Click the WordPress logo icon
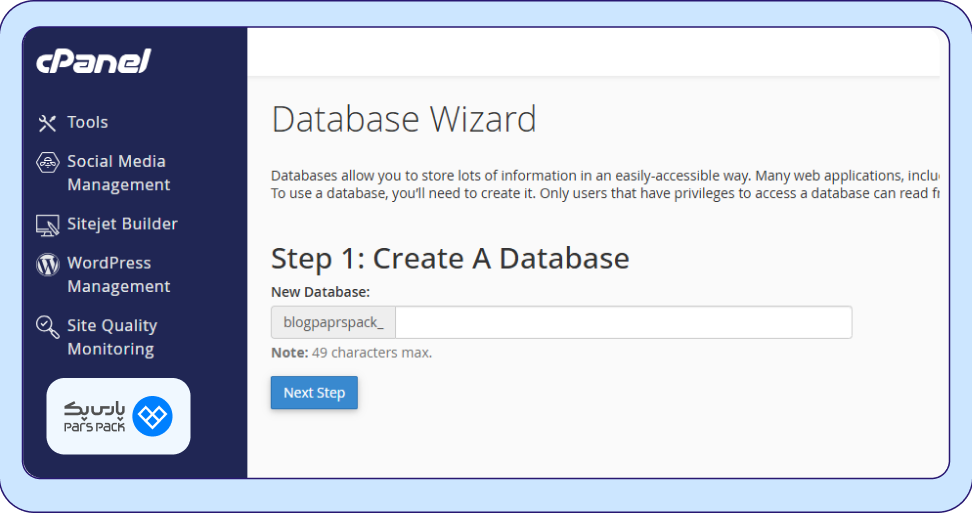 (x=48, y=265)
